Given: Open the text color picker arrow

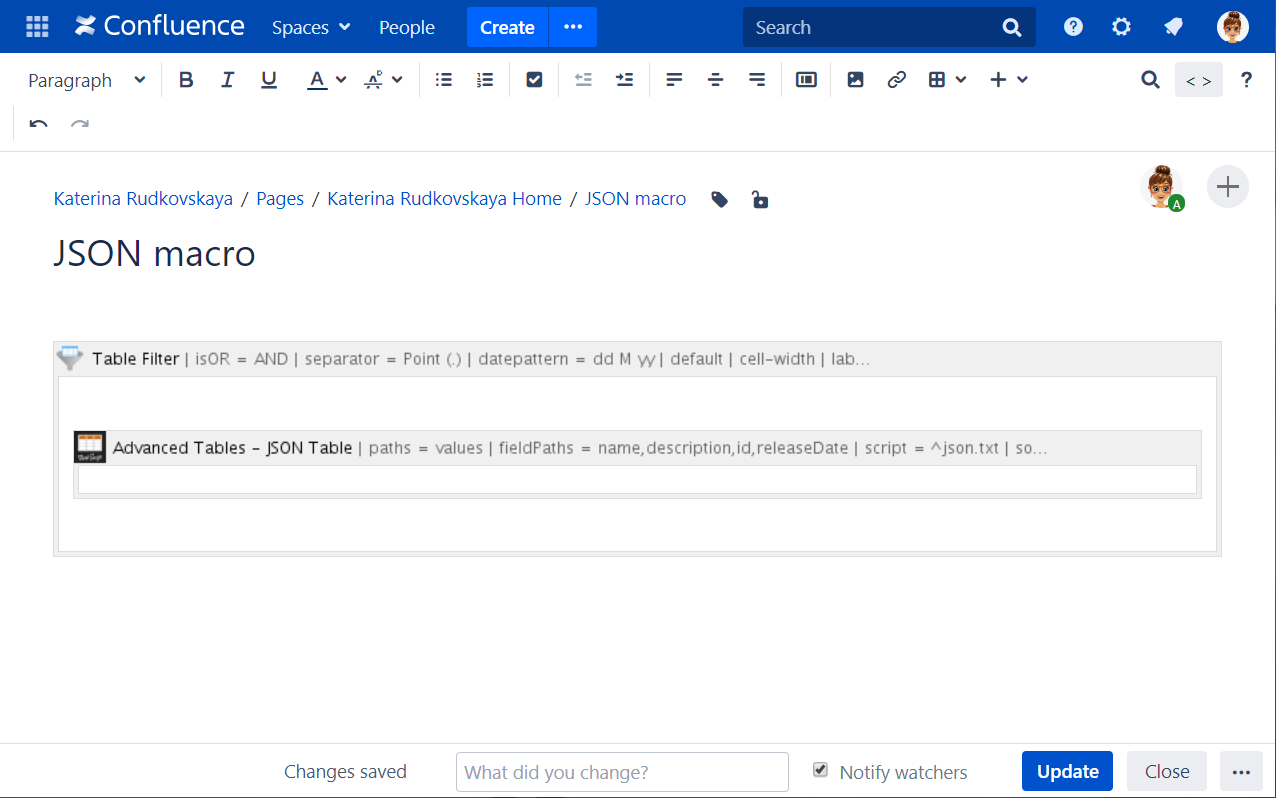Looking at the screenshot, I should (341, 80).
